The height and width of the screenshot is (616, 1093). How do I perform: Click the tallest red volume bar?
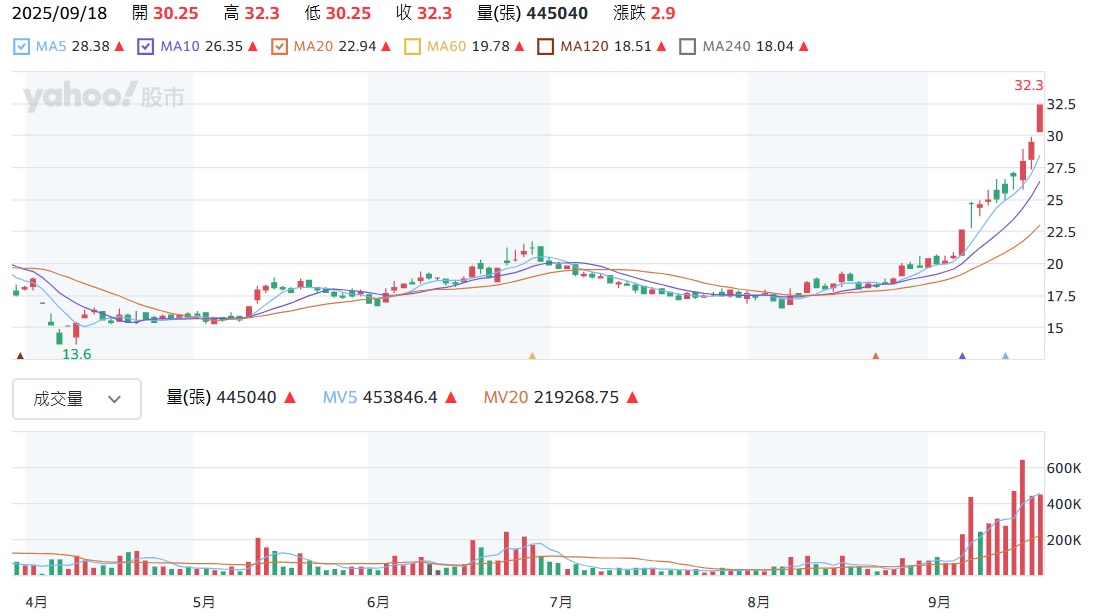(1022, 517)
